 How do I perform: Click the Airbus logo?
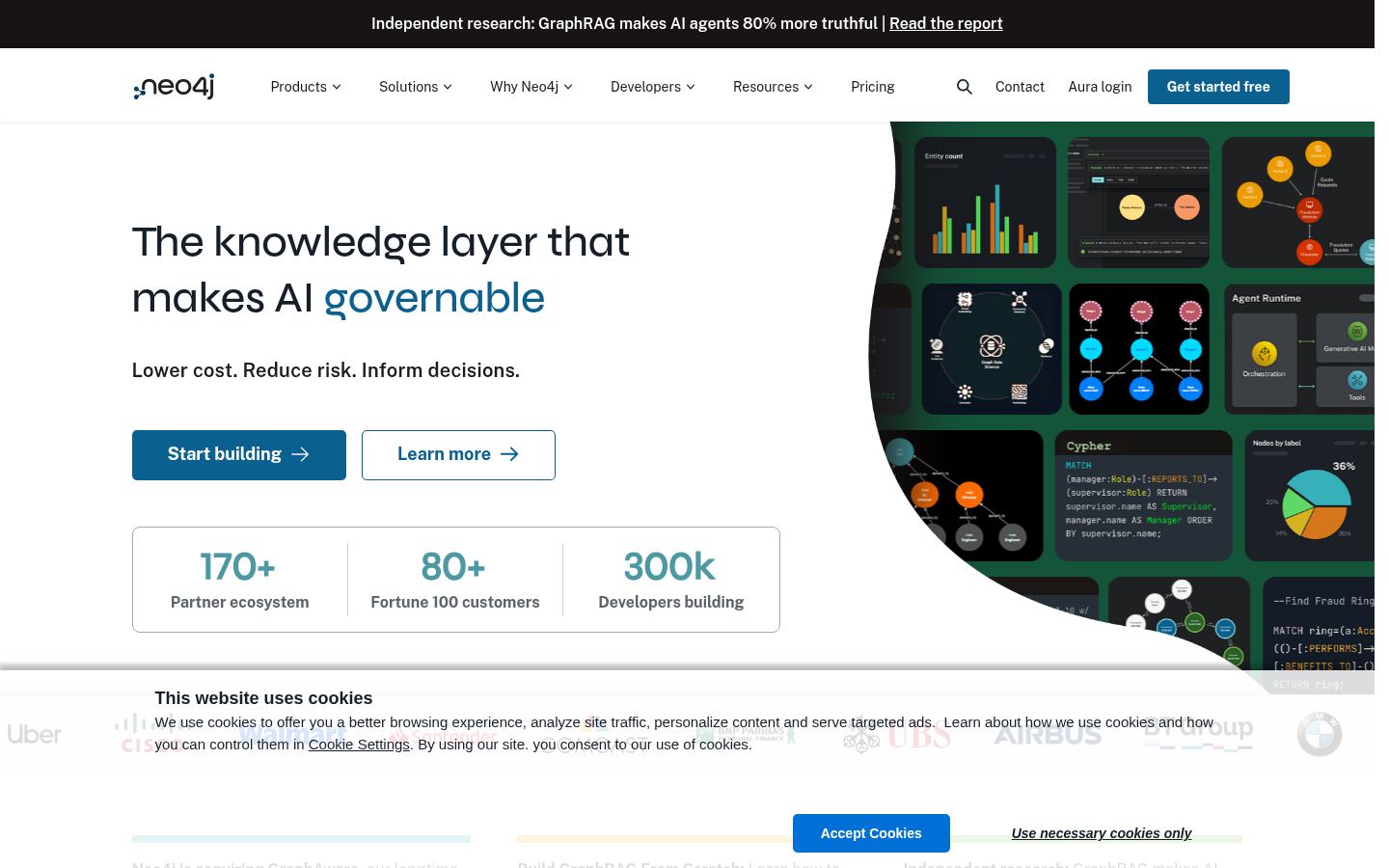[1048, 735]
